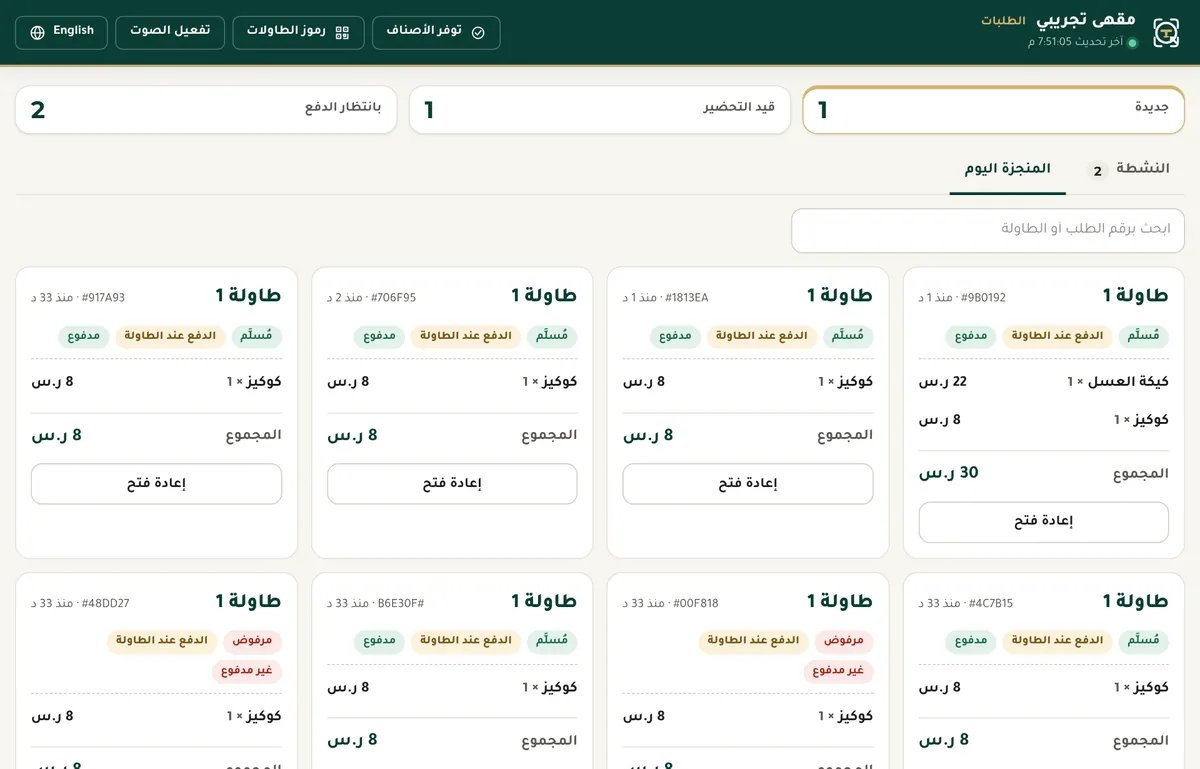Open the الطلبات link in header

[x=1003, y=21]
